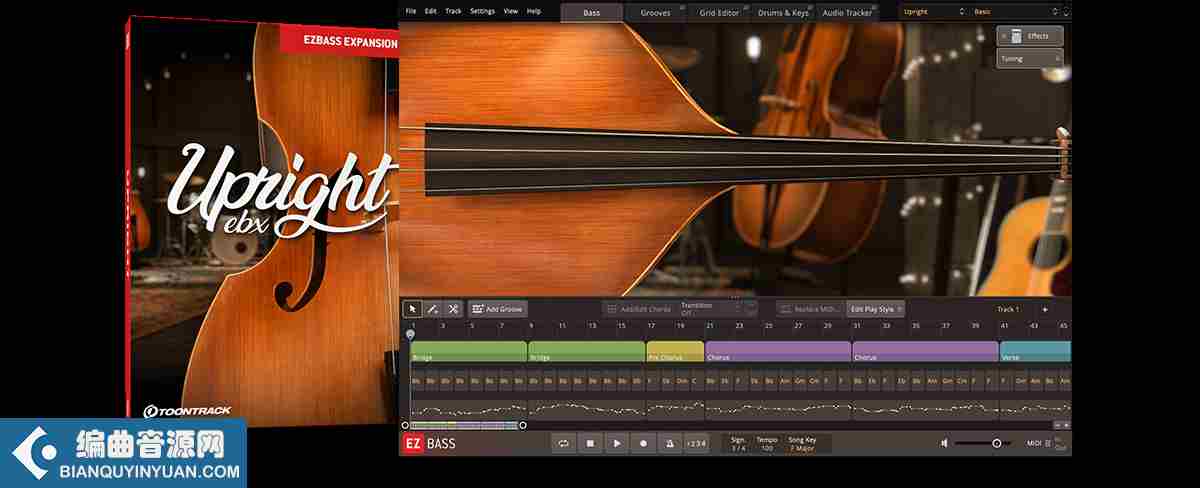Click right handle of overview scrollbar
This screenshot has width=1200, height=488.
click(x=522, y=425)
